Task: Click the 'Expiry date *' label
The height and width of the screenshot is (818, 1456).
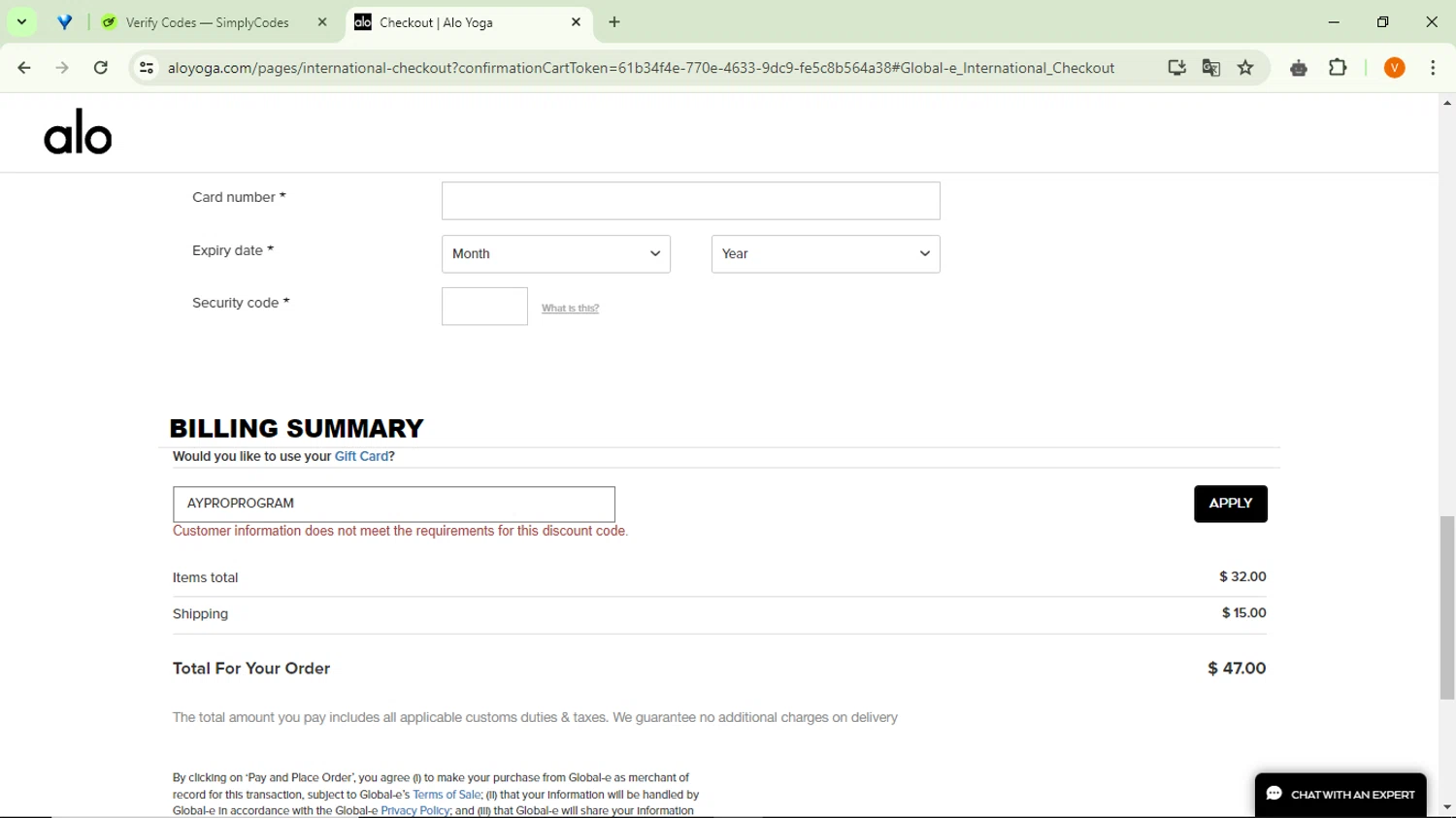Action: tap(233, 250)
